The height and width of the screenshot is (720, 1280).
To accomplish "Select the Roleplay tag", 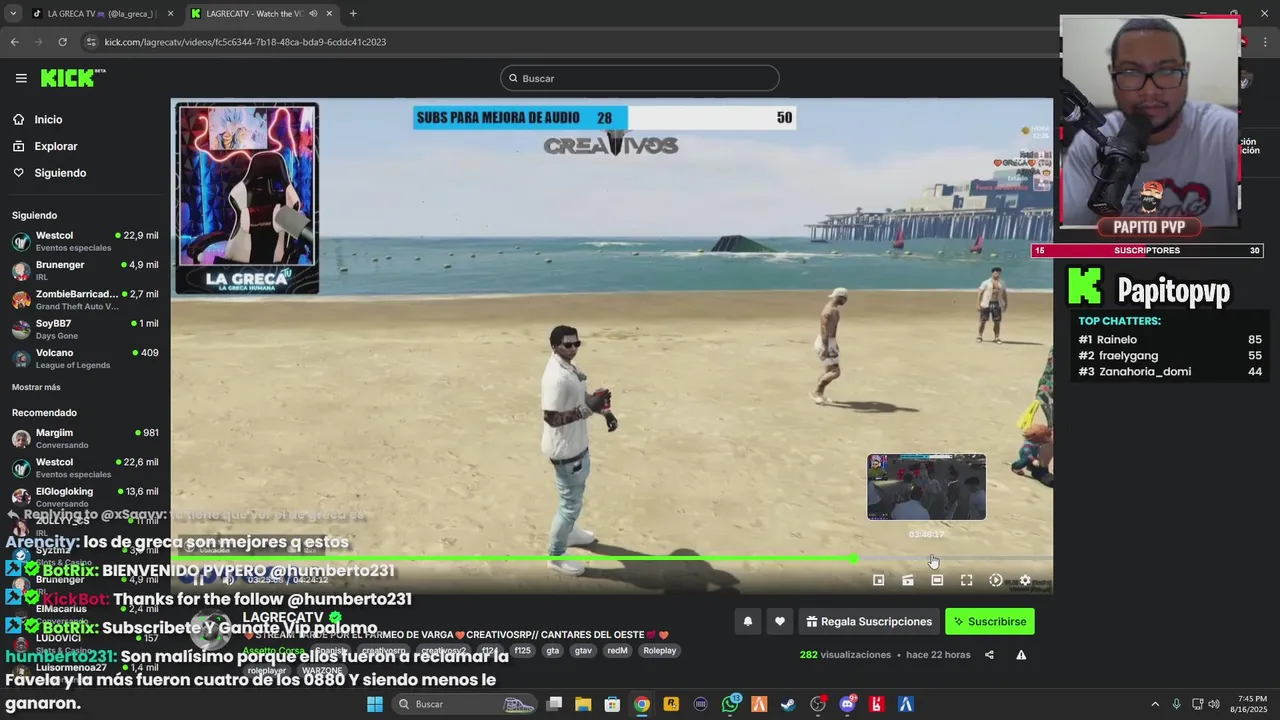I will pos(660,651).
